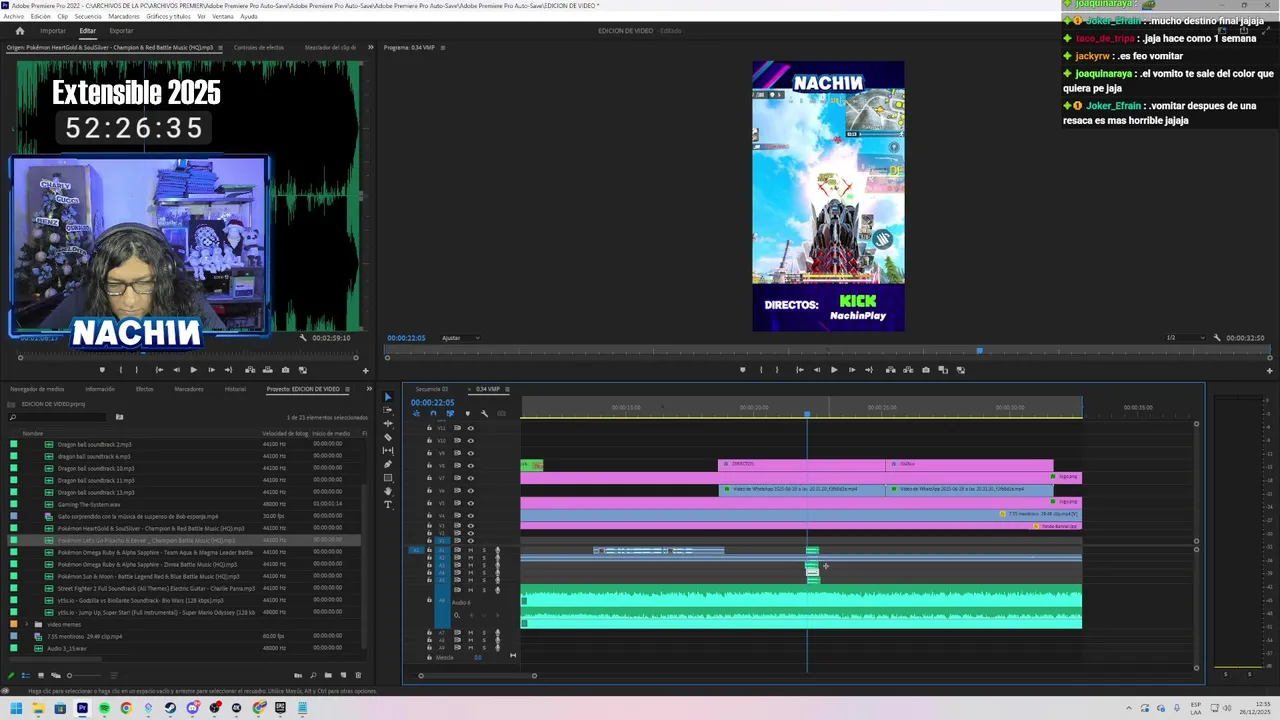Step forward one frame in Program monitor
The height and width of the screenshot is (720, 1280).
852,370
